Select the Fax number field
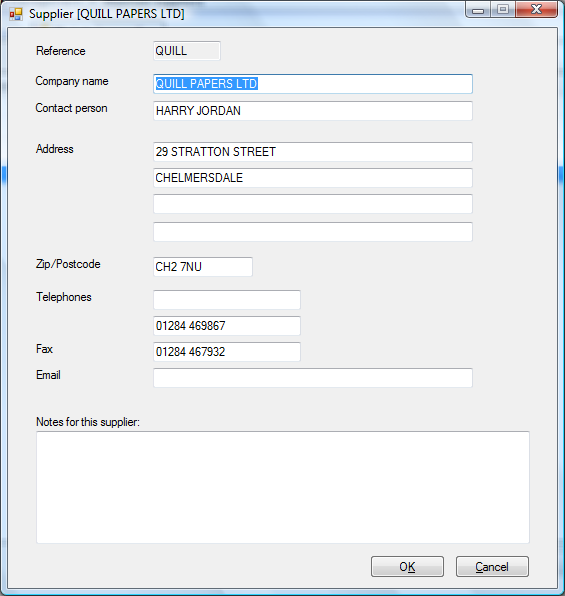This screenshot has height=596, width=565. tap(227, 352)
